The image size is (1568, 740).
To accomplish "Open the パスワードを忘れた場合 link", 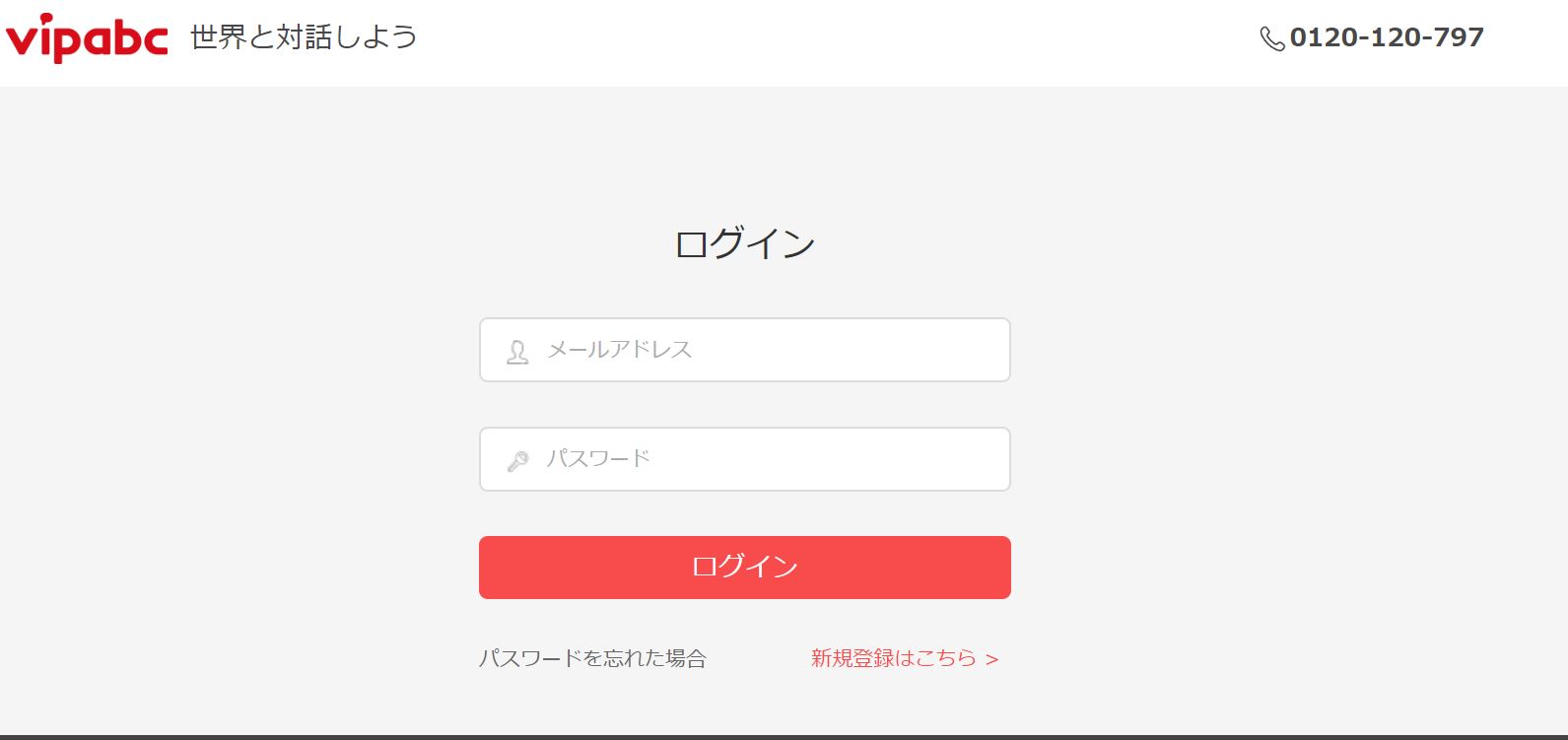I will tap(592, 658).
